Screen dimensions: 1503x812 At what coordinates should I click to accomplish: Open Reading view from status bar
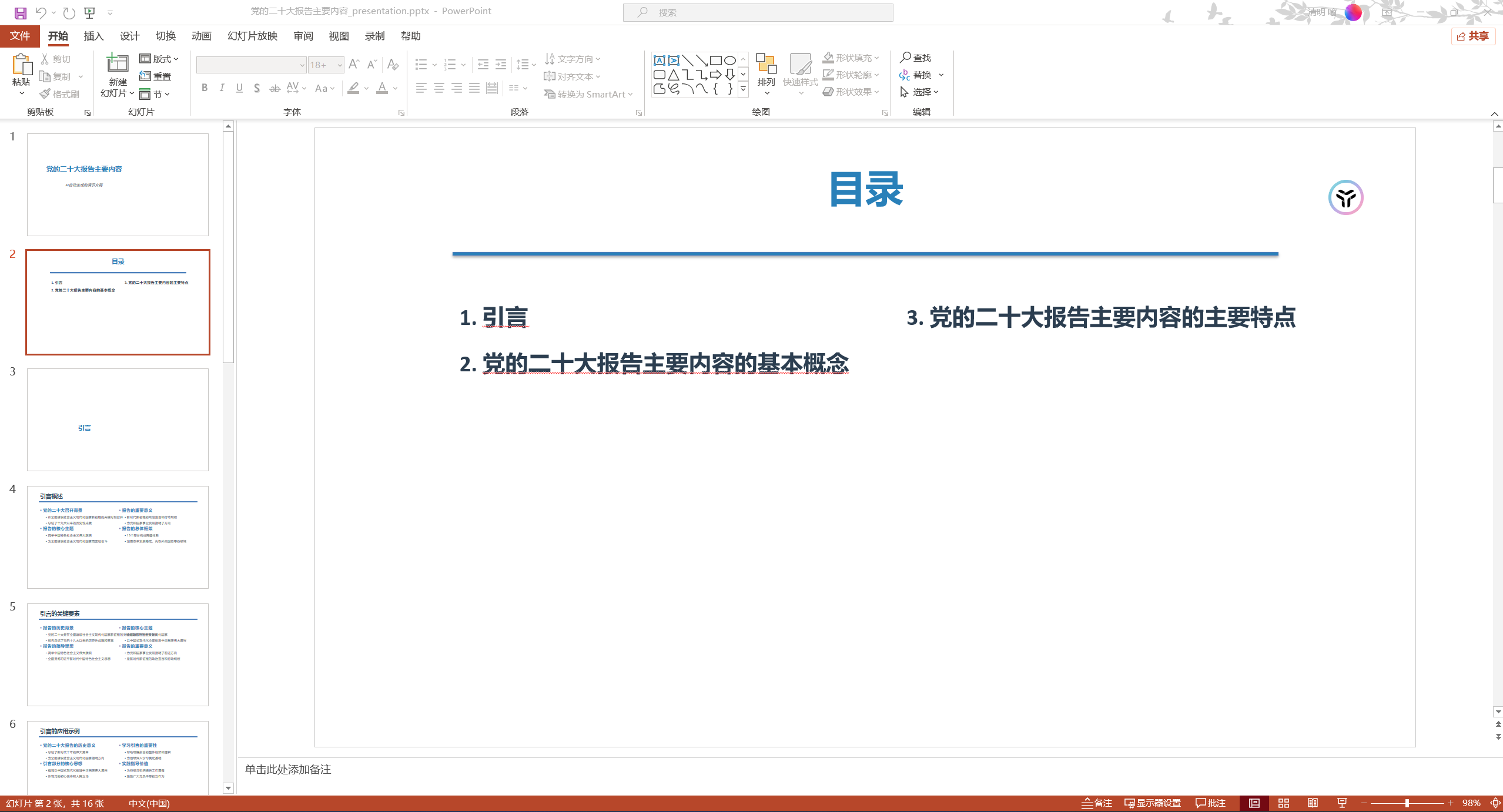1313,803
